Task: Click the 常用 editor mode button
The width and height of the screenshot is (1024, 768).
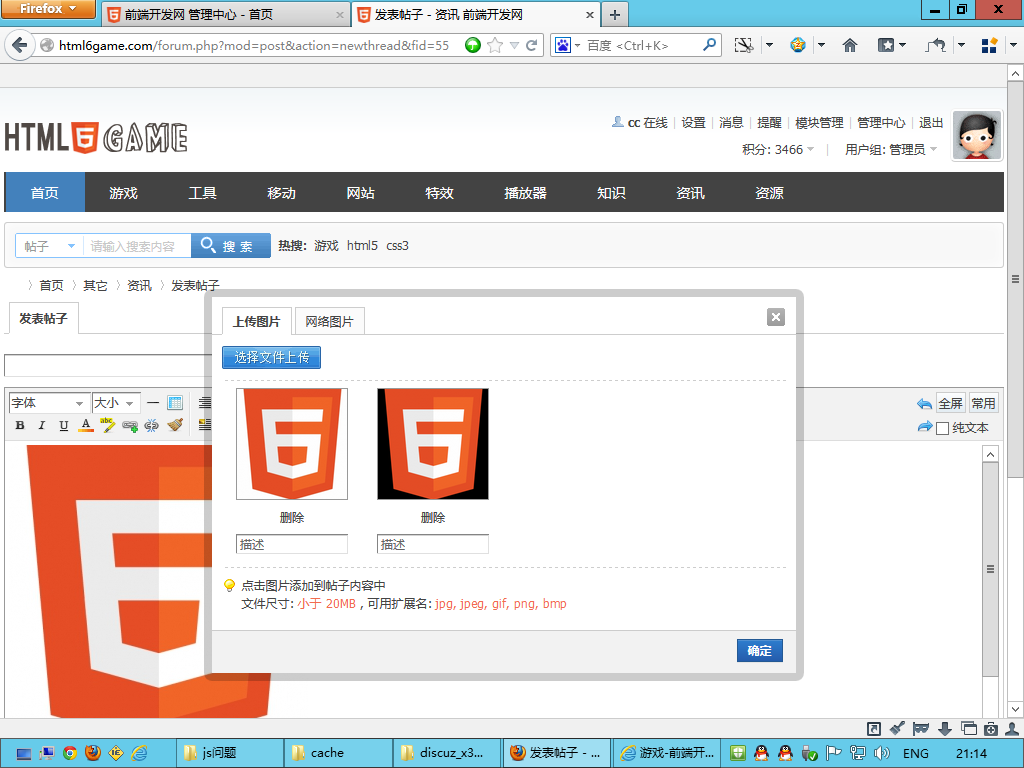Action: [983, 404]
